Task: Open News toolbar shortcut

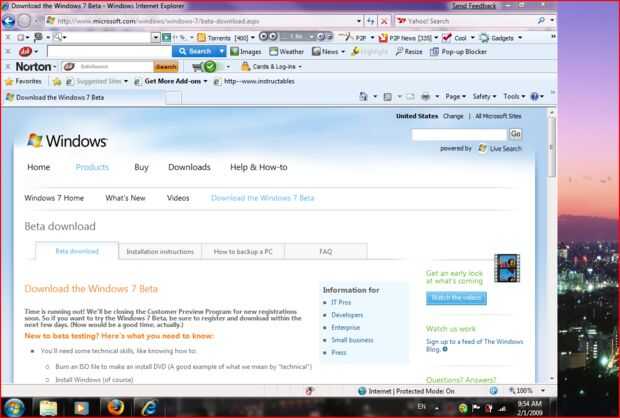Action: [328, 51]
